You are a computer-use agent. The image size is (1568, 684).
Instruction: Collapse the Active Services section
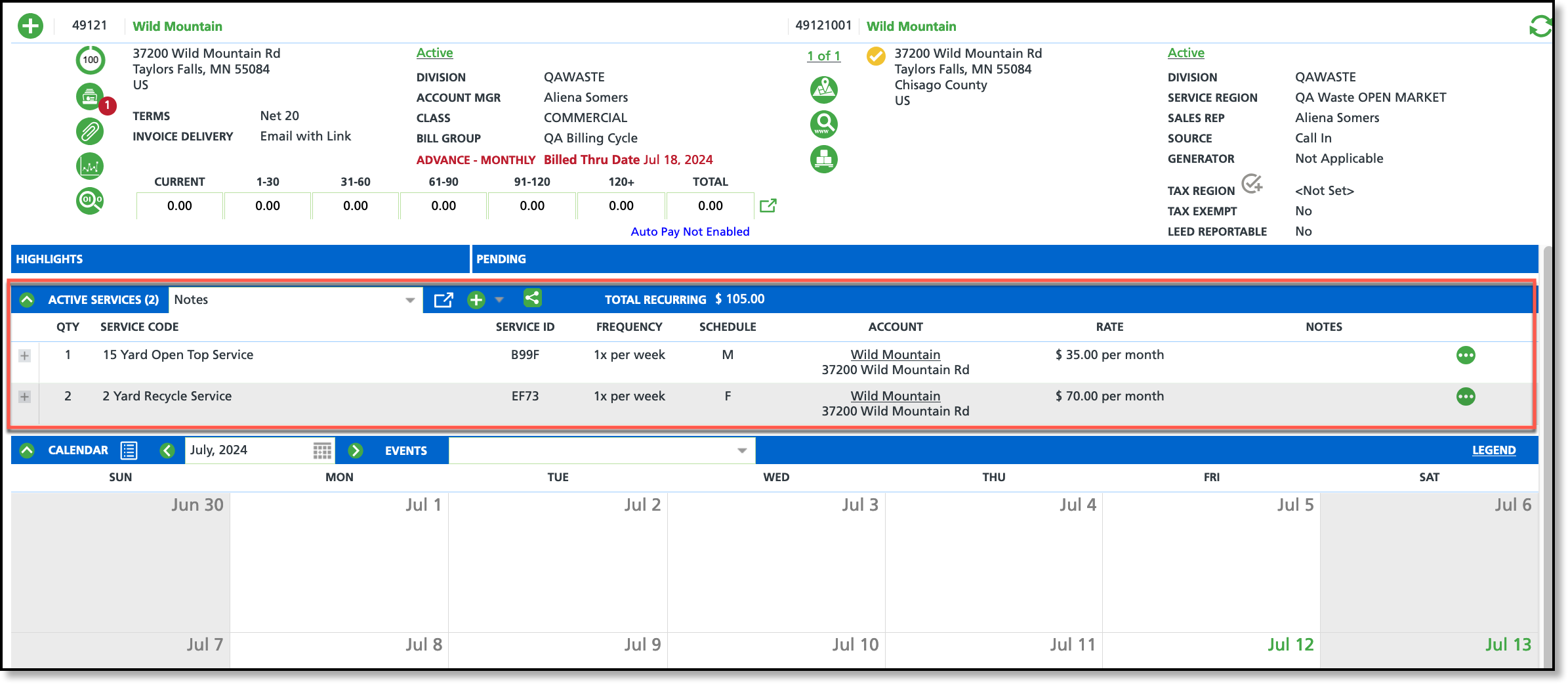27,300
